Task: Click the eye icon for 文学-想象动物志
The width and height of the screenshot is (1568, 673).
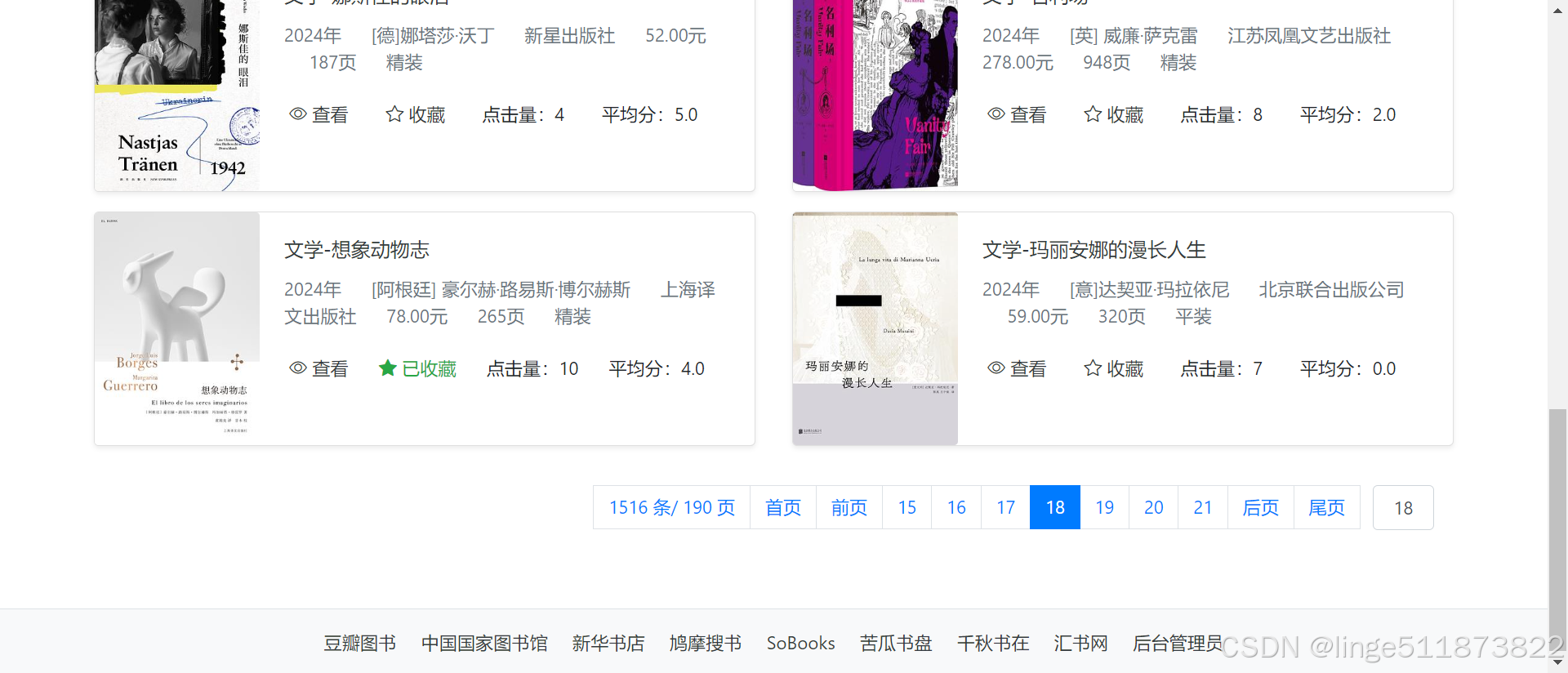Action: (298, 368)
